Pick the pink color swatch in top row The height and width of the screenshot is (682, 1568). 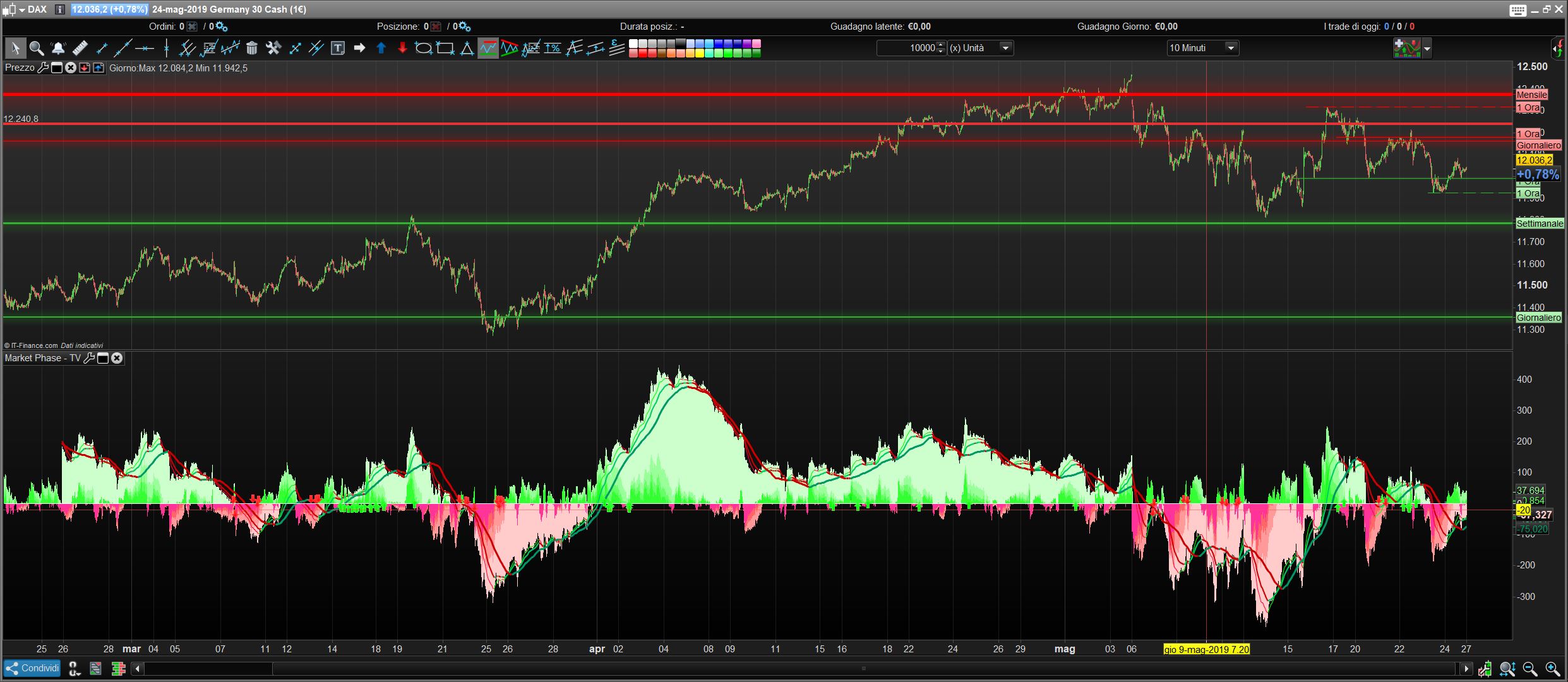click(757, 44)
